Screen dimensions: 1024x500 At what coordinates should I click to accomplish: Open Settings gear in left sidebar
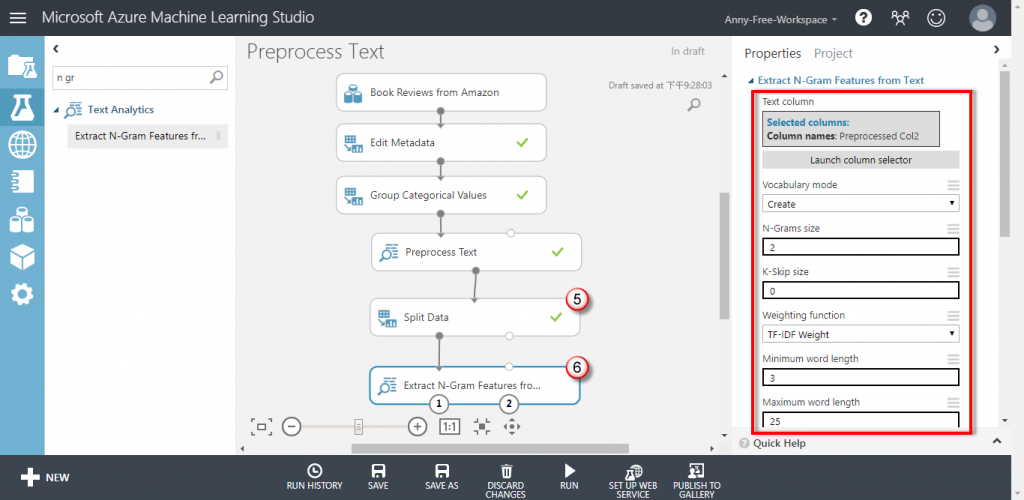pos(22,295)
